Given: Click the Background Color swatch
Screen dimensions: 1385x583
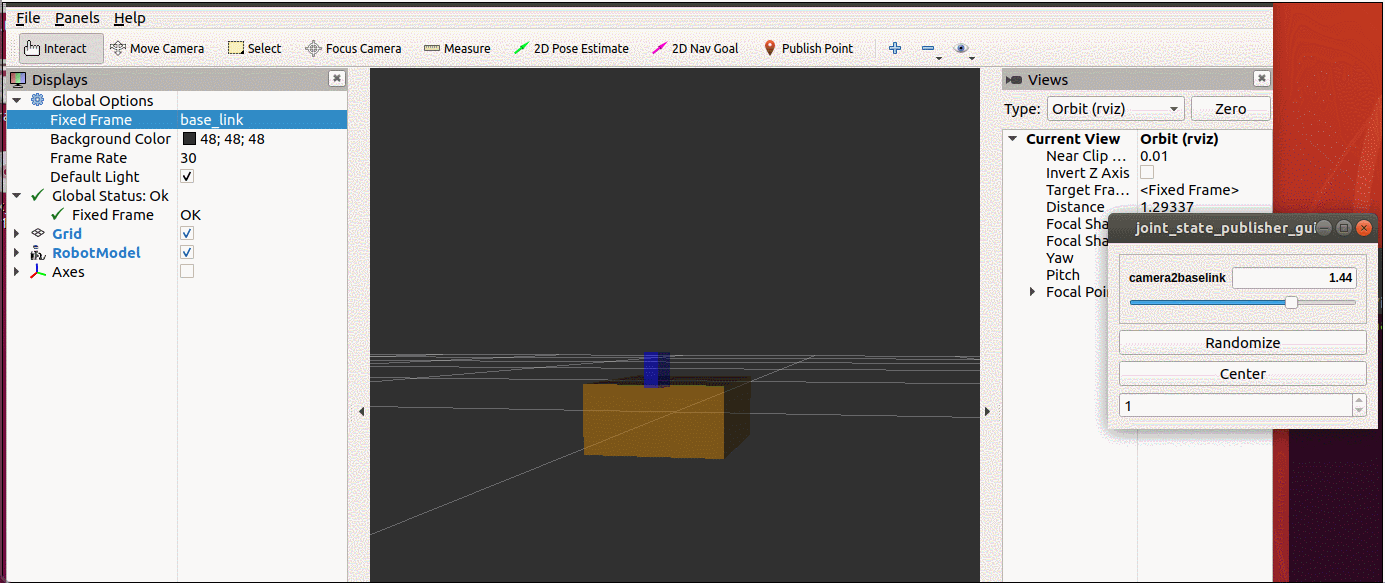Looking at the screenshot, I should click(189, 139).
